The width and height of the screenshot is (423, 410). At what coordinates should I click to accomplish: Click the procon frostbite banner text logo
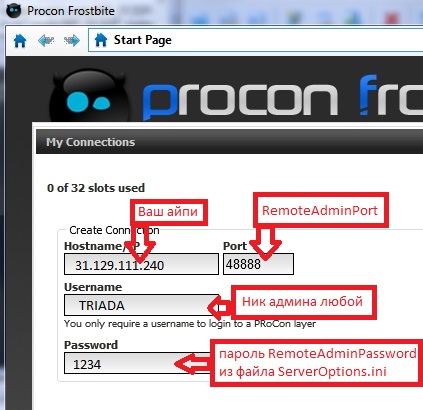[283, 98]
